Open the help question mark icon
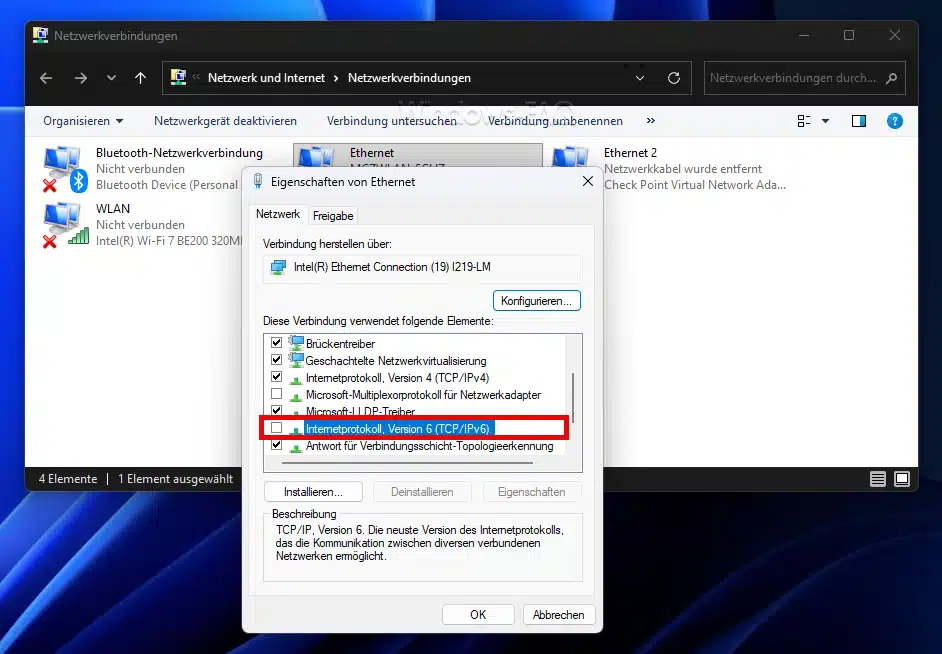 point(895,121)
